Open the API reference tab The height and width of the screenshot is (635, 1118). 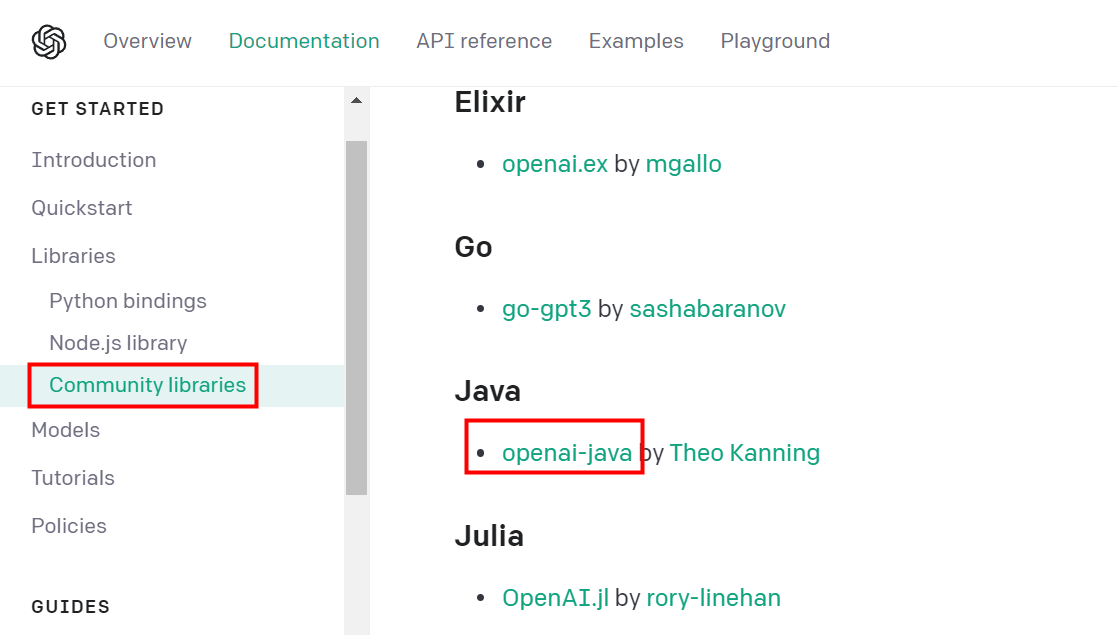484,41
